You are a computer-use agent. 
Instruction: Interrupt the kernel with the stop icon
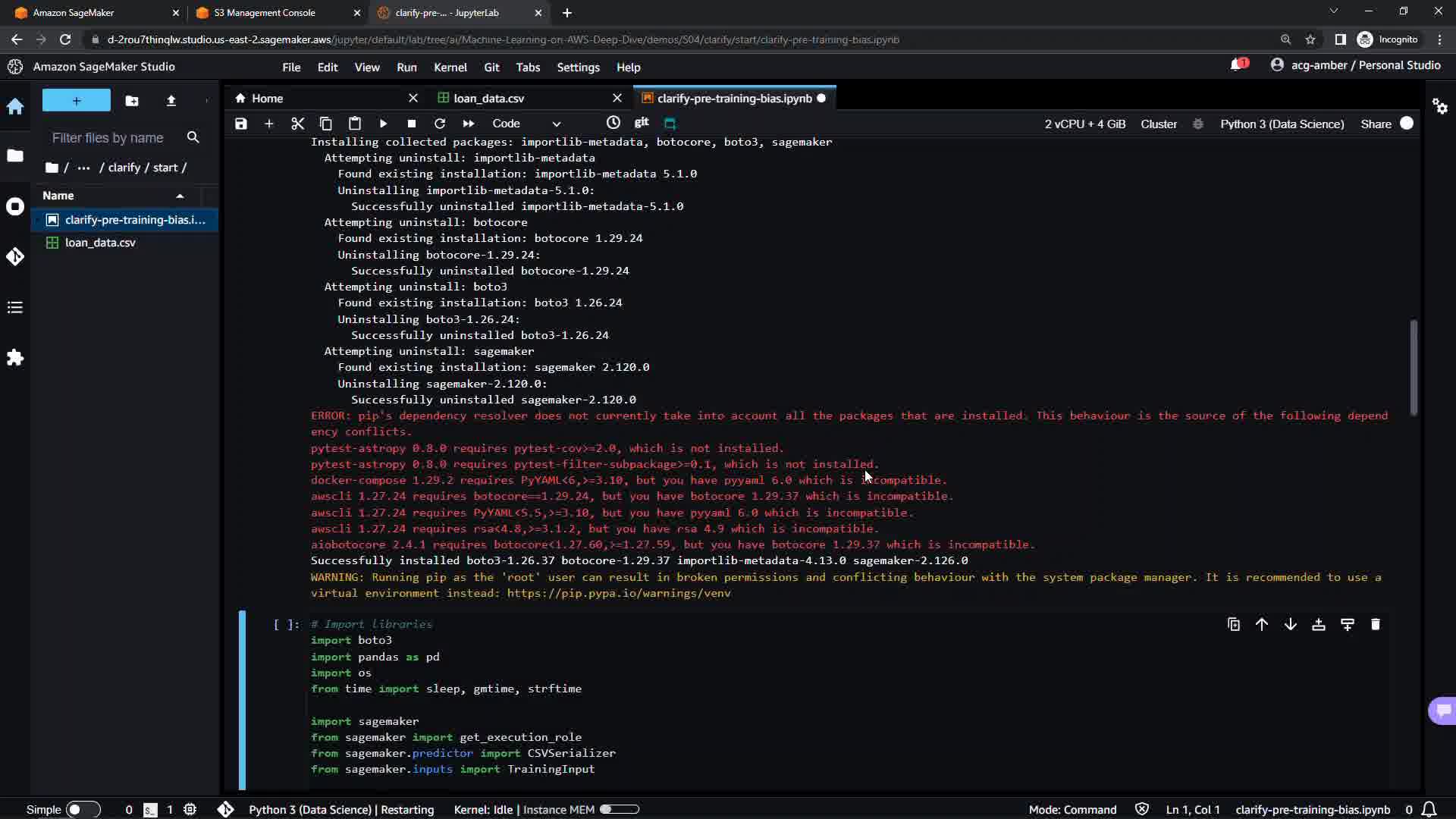coord(411,124)
